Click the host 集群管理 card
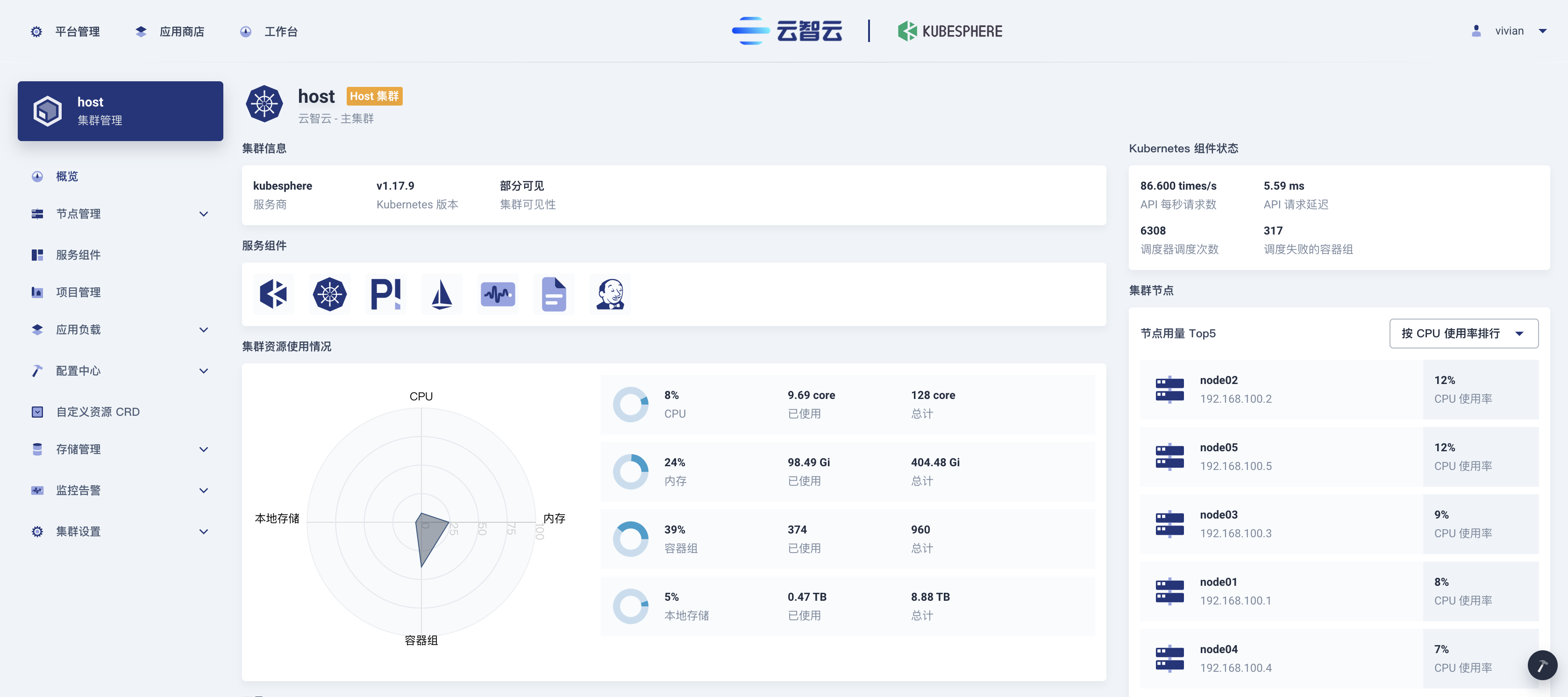The width and height of the screenshot is (1568, 697). point(120,111)
